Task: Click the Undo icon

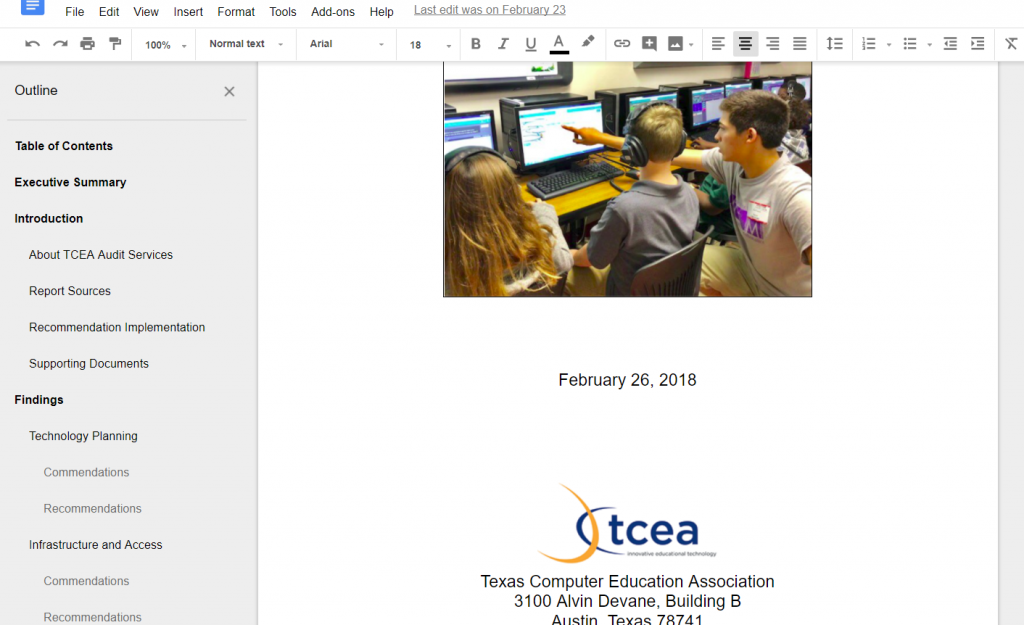Action: click(32, 44)
